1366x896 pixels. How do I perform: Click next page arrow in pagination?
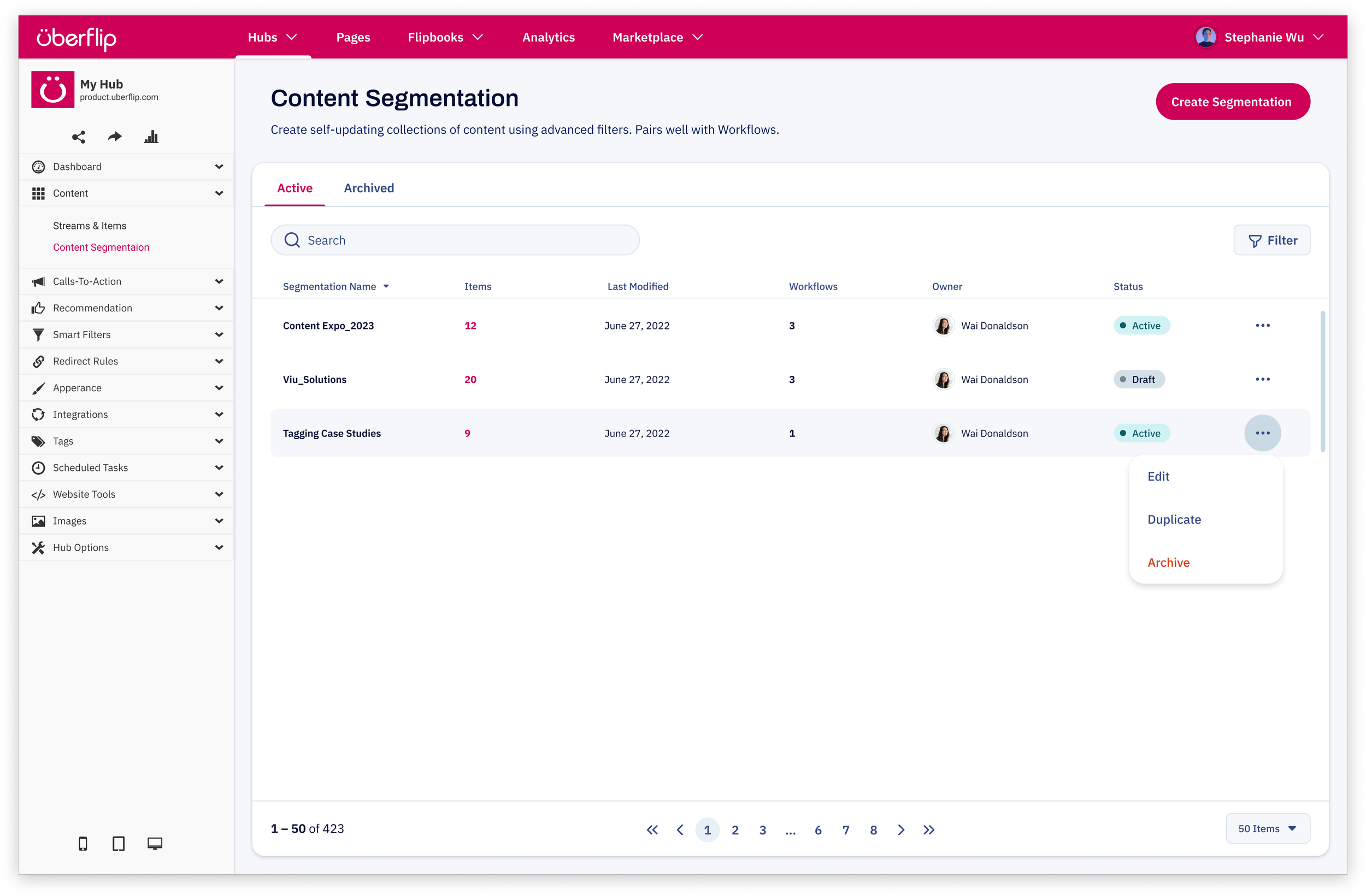(x=900, y=829)
